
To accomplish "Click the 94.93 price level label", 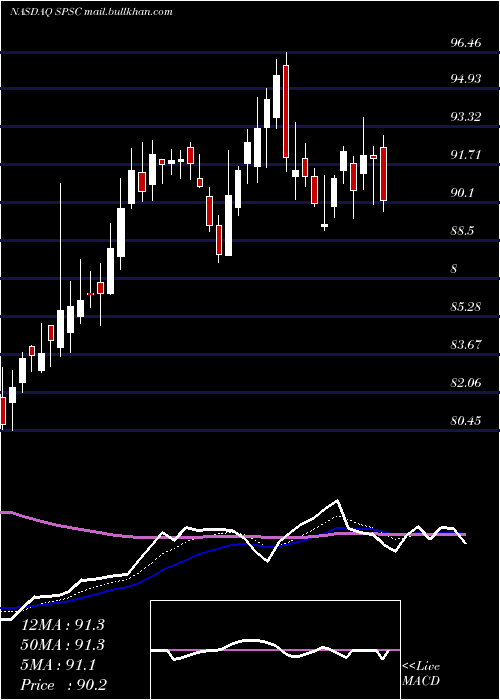I will tap(466, 79).
